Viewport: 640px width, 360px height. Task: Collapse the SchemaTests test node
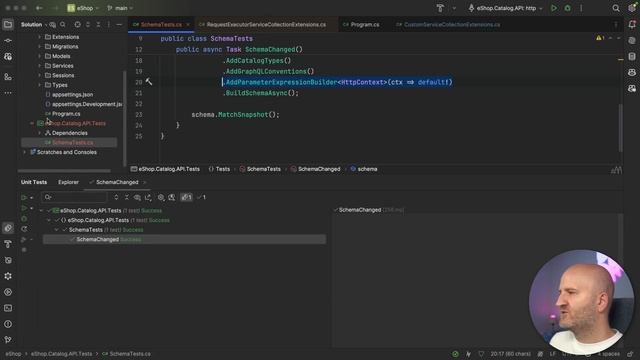point(56,230)
